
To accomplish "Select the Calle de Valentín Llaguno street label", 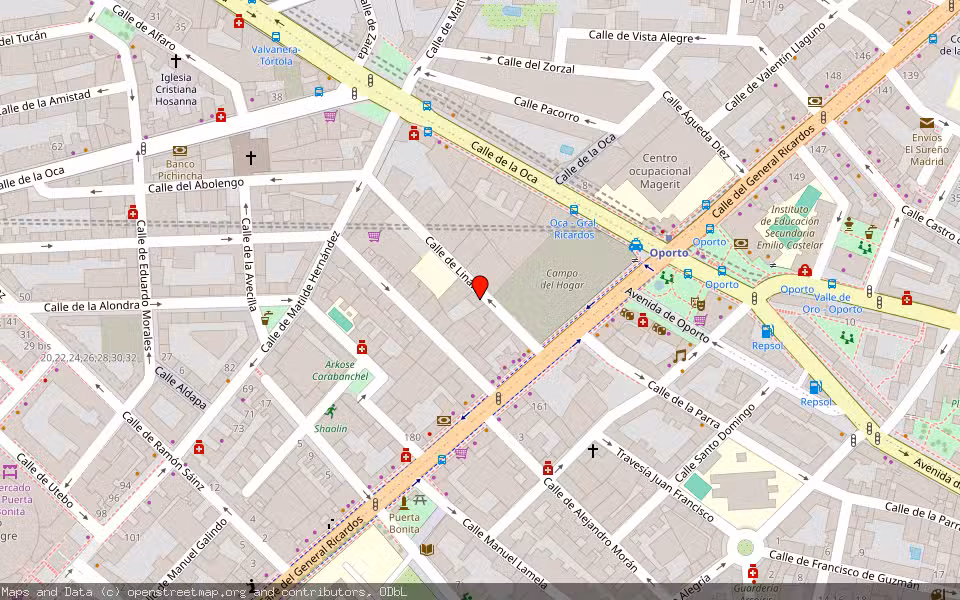I will 774,67.
